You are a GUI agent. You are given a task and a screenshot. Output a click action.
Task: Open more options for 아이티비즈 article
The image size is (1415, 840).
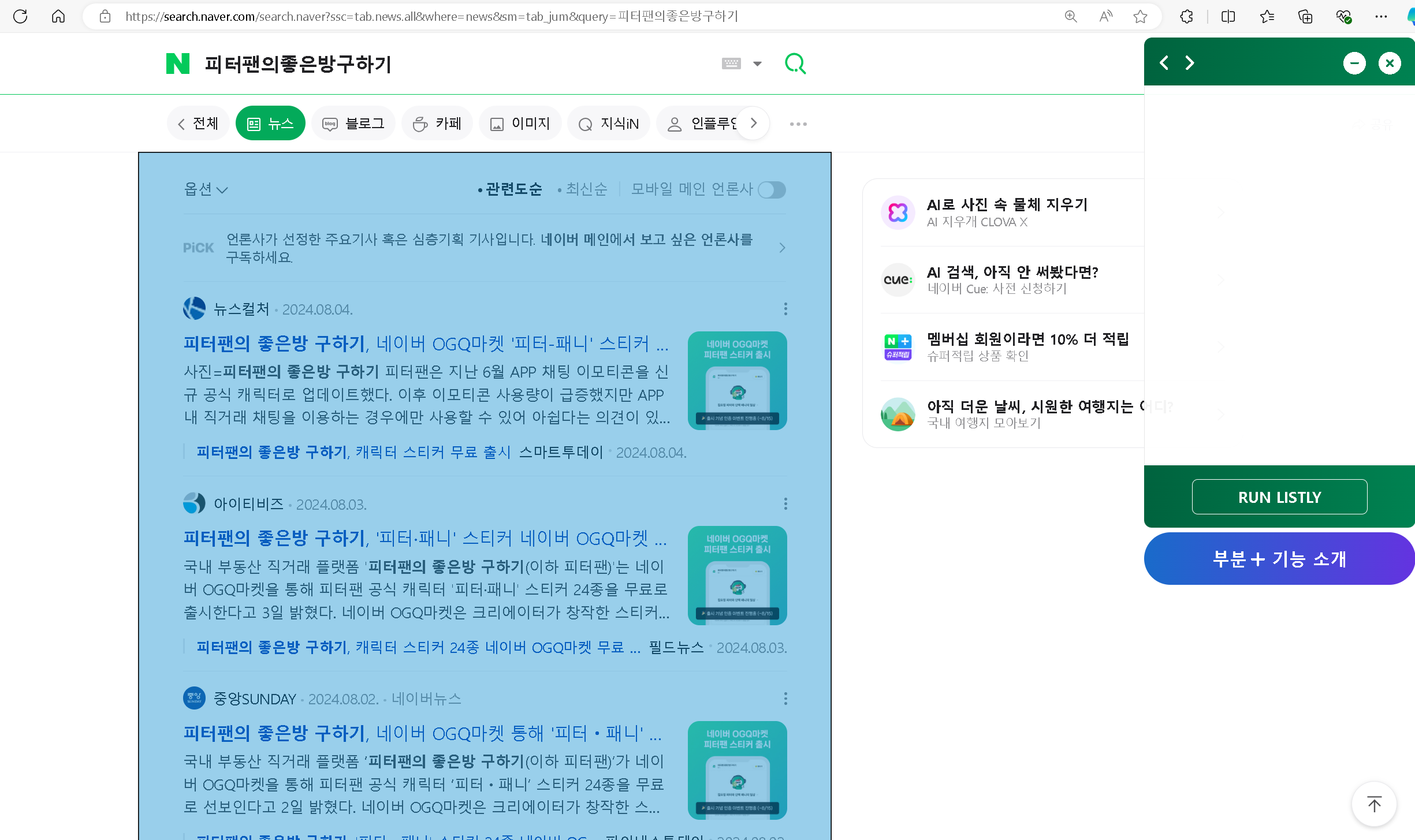coord(785,504)
